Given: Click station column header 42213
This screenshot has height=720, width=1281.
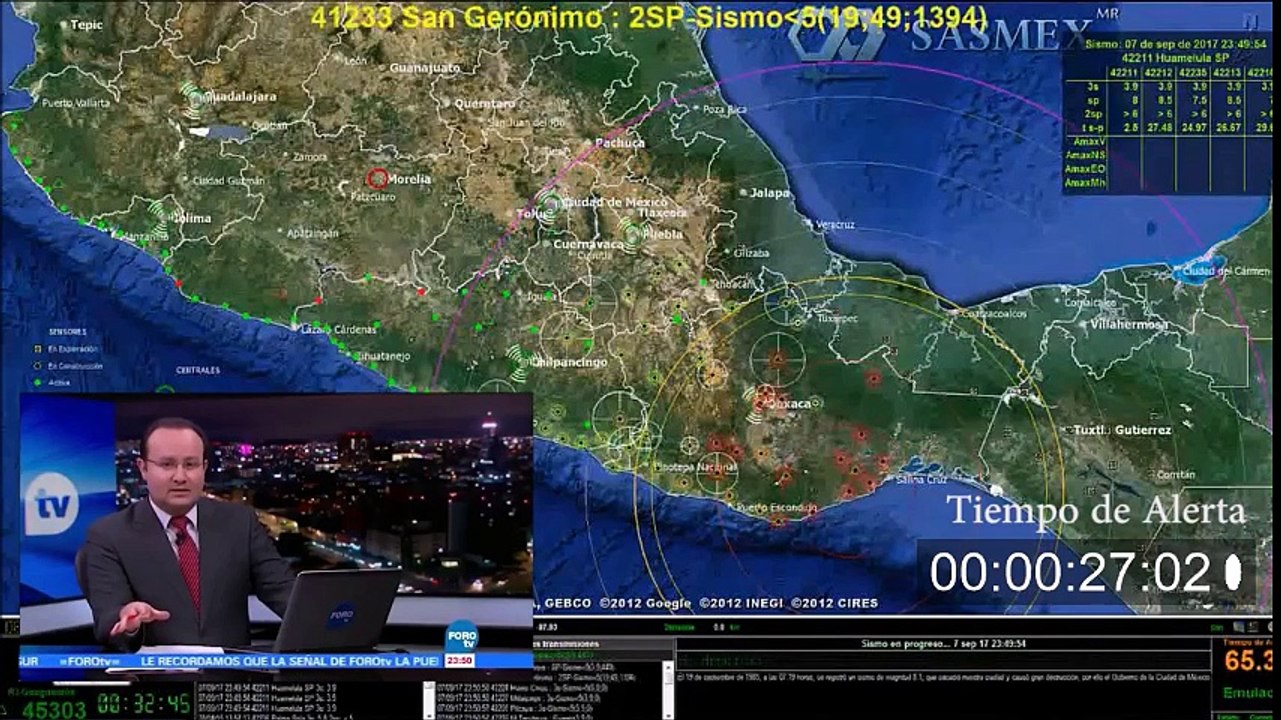Looking at the screenshot, I should (1227, 72).
